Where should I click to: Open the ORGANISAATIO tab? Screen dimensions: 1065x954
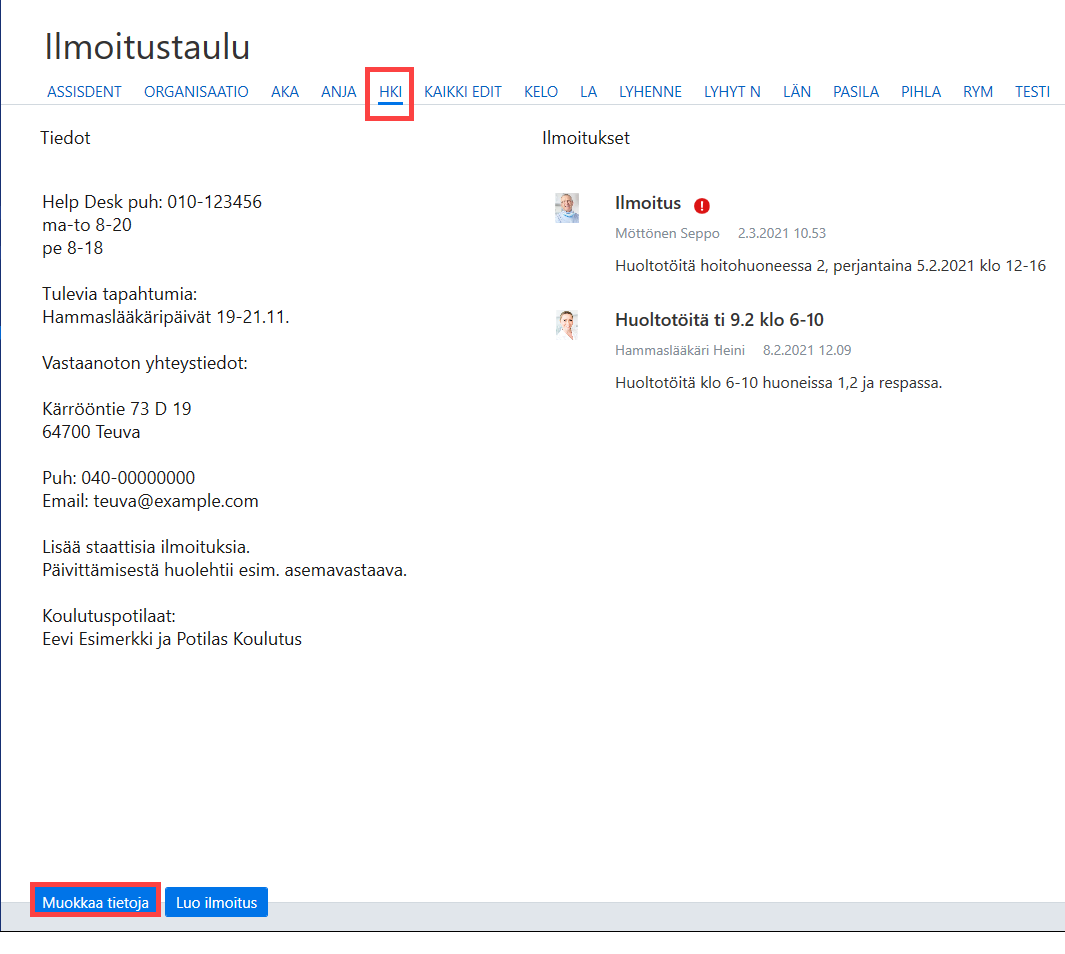[196, 92]
